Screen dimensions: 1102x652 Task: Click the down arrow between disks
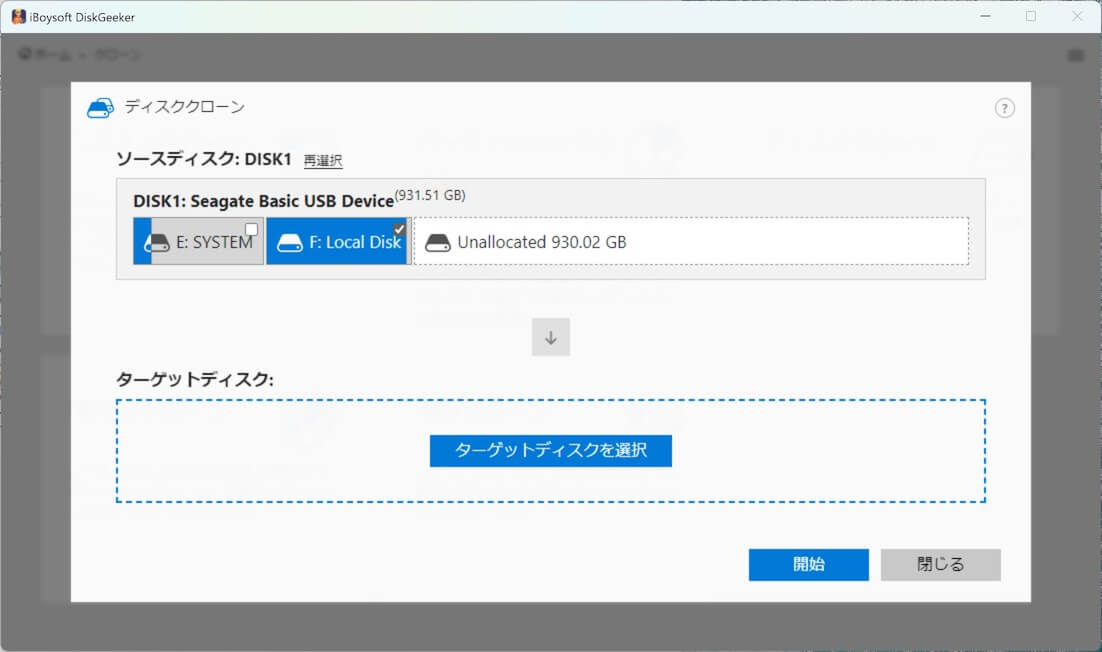click(x=550, y=337)
